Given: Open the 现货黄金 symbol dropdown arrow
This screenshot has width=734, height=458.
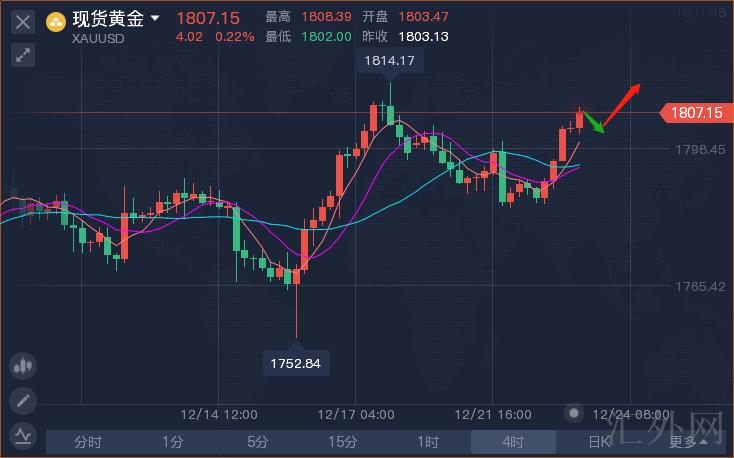Looking at the screenshot, I should click(x=155, y=18).
